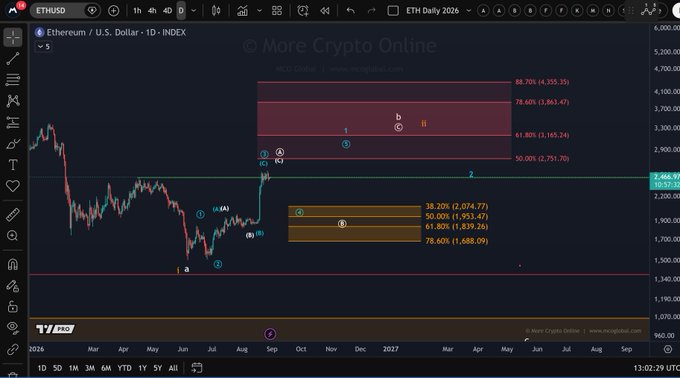Open the chart patterns tool group
This screenshot has height=378, width=680.
point(13,101)
